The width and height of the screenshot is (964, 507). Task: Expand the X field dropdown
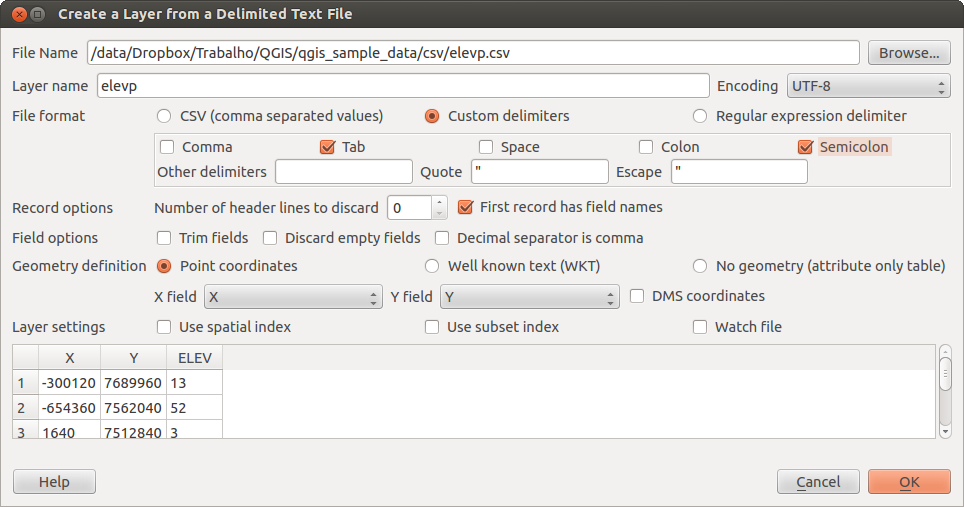coord(293,297)
